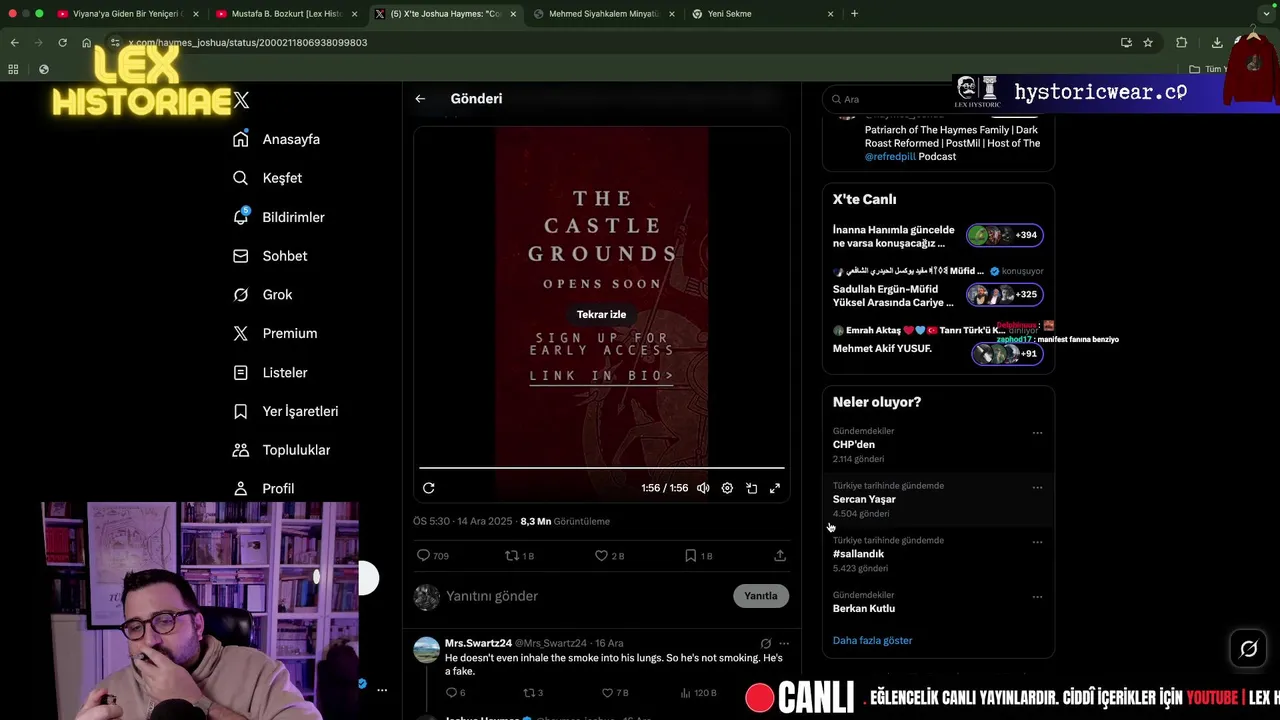Click the Listeler list icon
The image size is (1280, 720).
pos(240,372)
